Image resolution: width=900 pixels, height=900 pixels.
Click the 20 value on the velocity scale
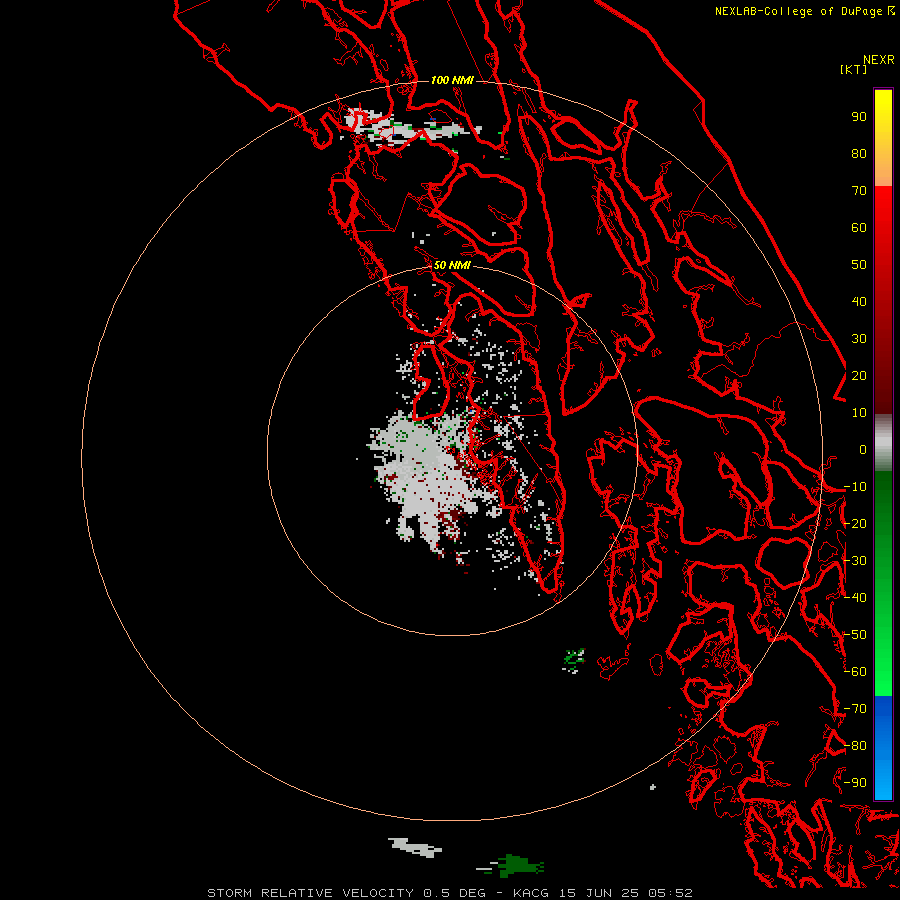859,376
